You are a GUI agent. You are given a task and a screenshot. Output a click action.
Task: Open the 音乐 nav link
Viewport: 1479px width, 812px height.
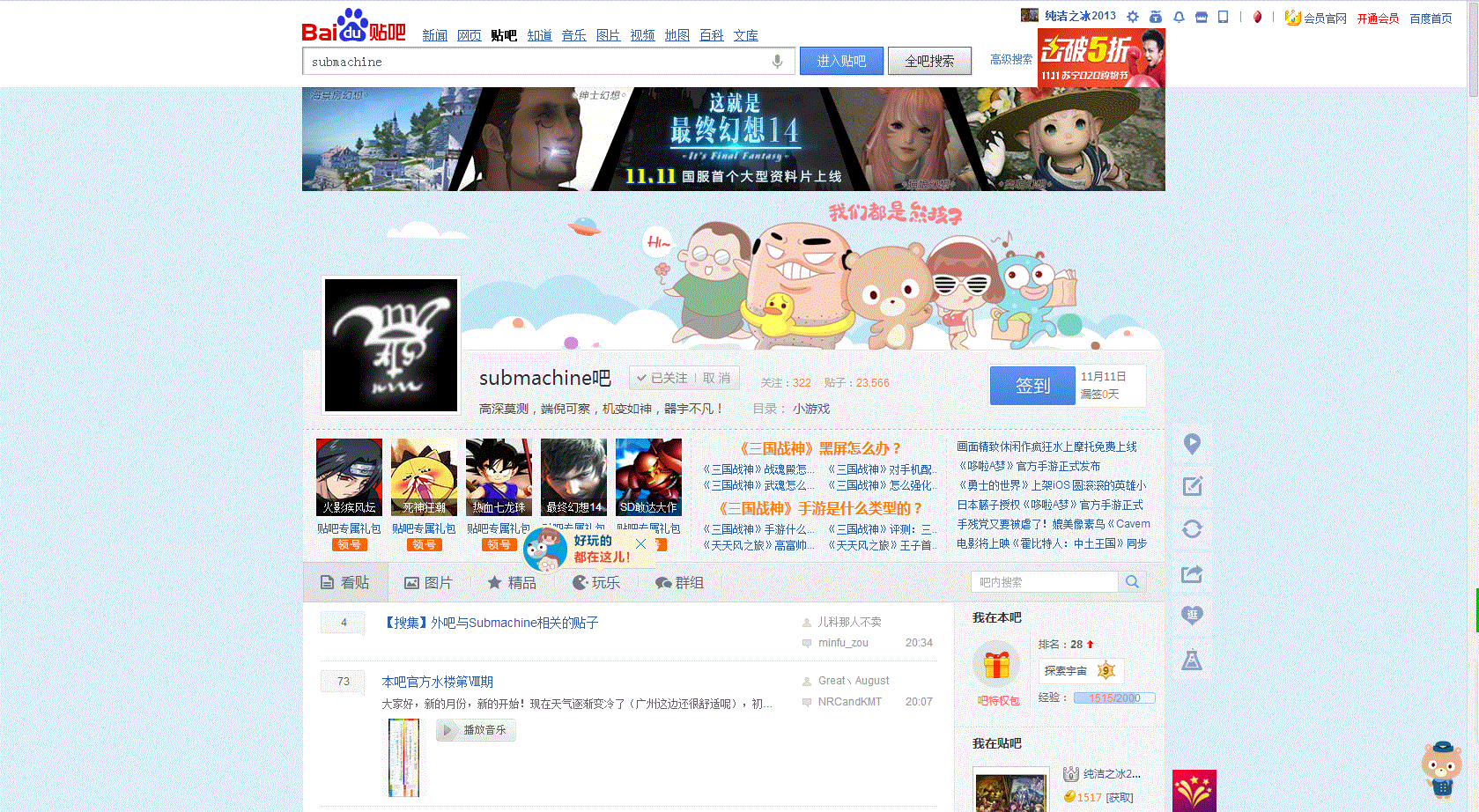click(573, 35)
